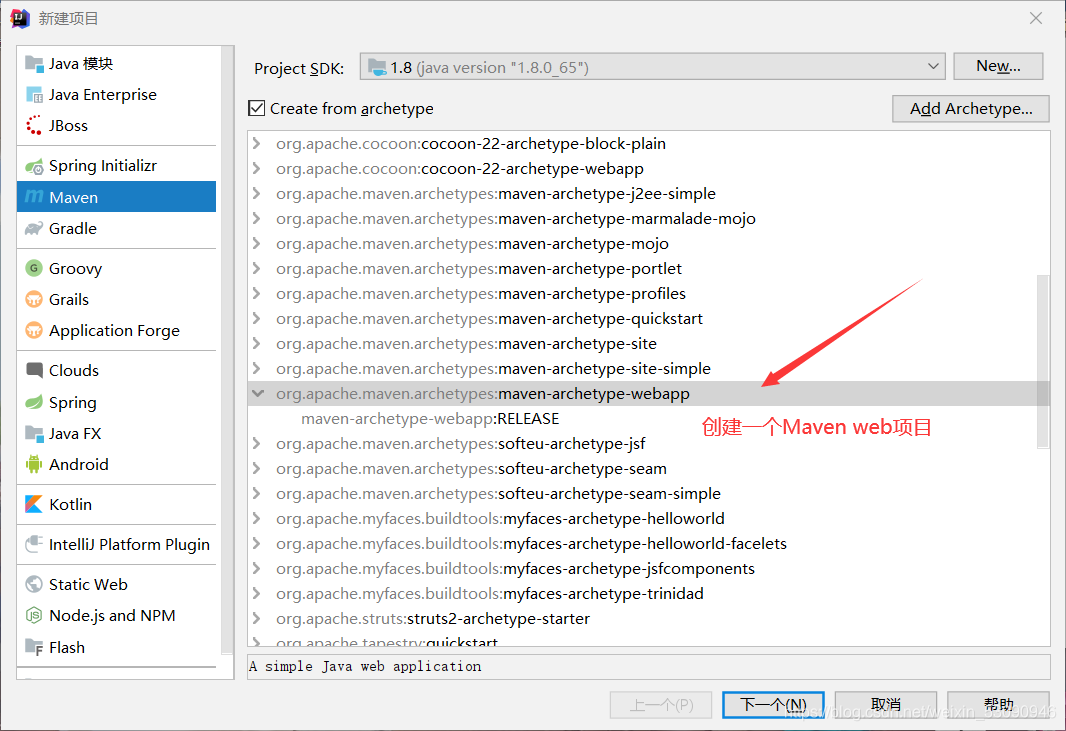Image resolution: width=1066 pixels, height=731 pixels.
Task: Click the Spring Initializr icon
Action: point(34,166)
